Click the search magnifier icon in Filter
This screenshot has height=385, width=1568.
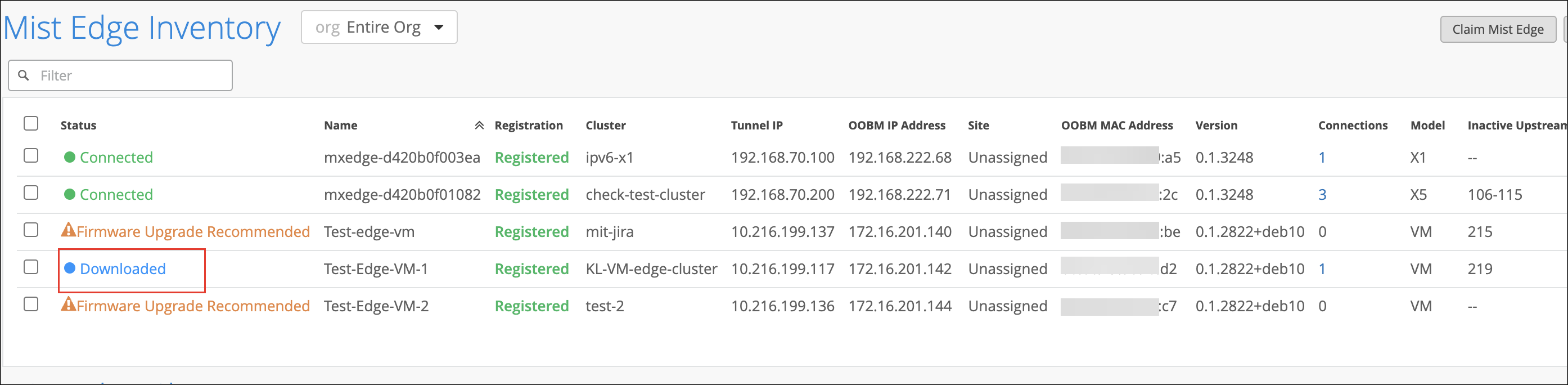click(24, 75)
